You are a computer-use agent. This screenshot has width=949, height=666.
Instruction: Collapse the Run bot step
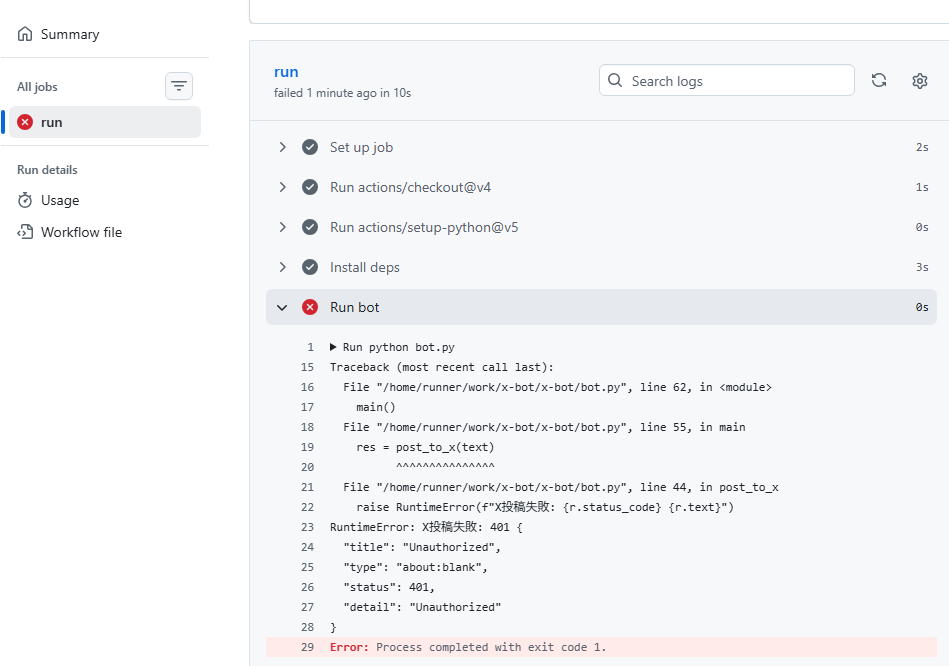tap(283, 307)
